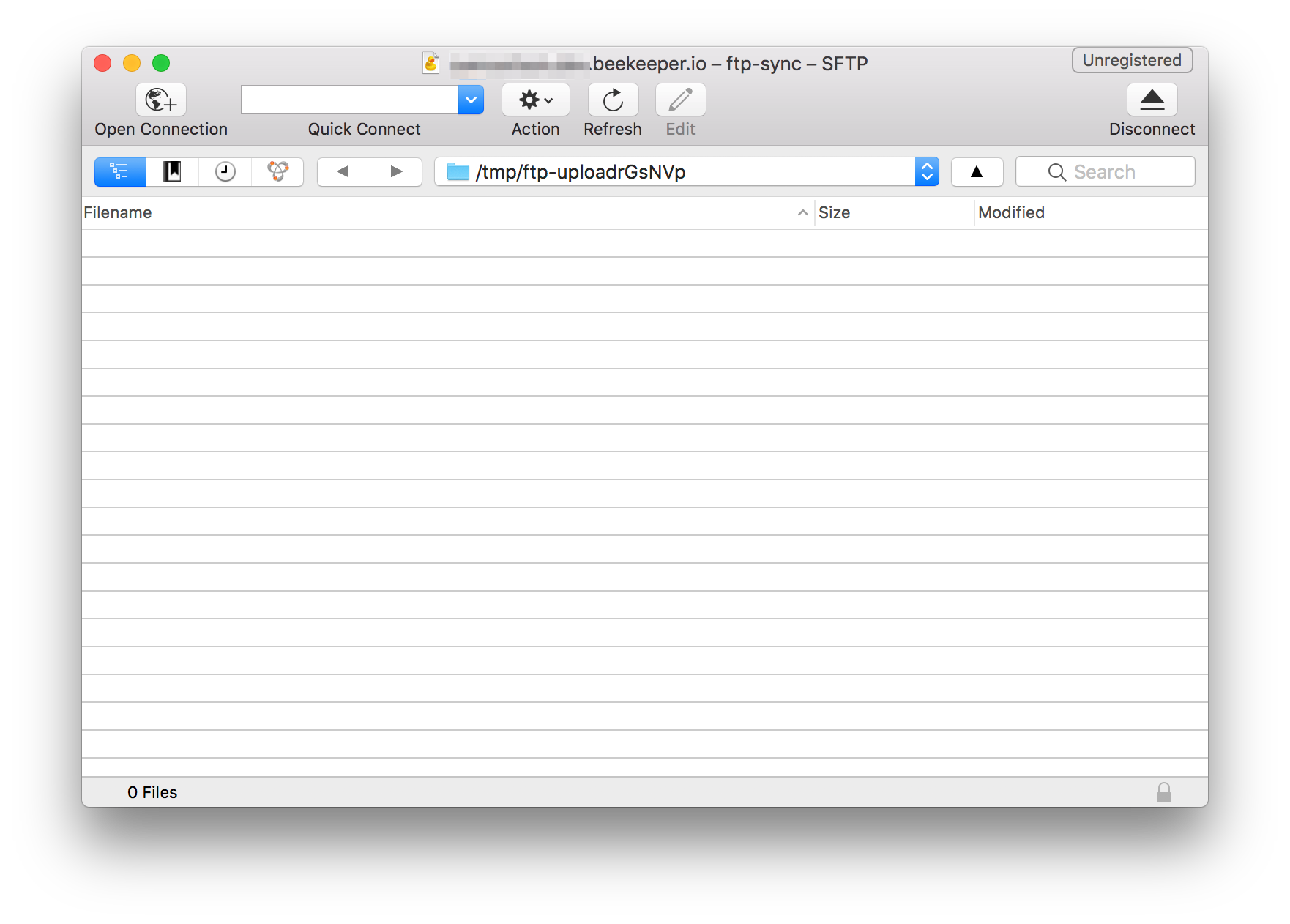
Task: Click the magnifier icon in Search
Action: (x=1056, y=172)
